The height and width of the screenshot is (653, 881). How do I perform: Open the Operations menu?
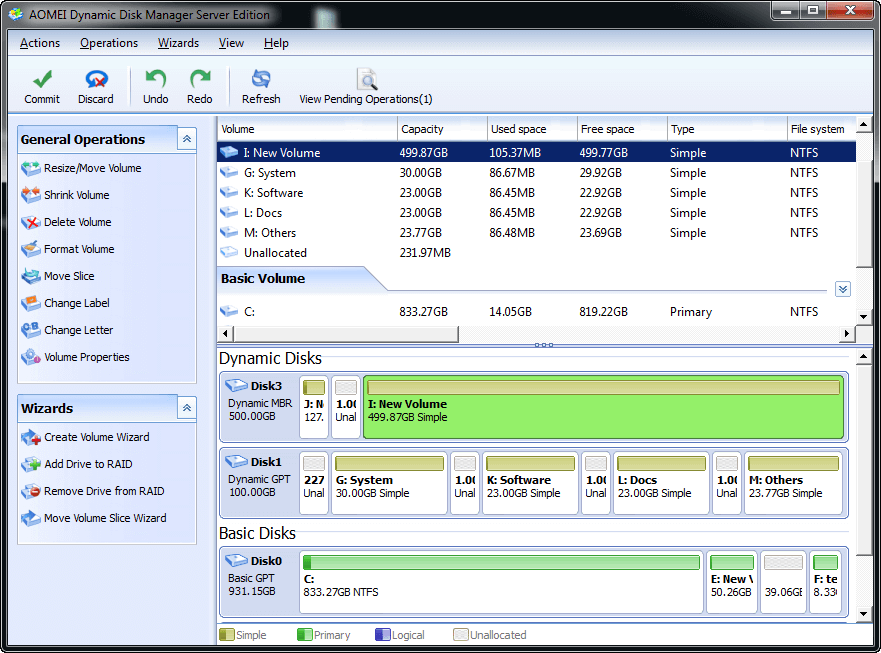pyautogui.click(x=109, y=43)
